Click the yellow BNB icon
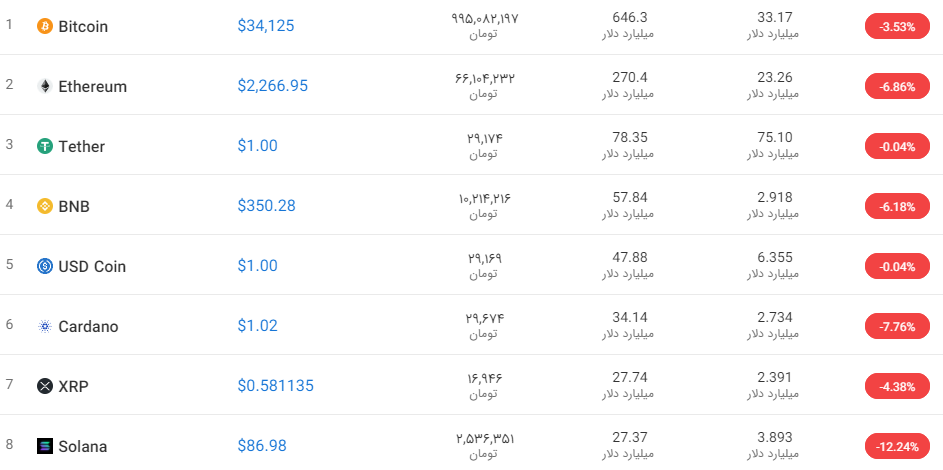The image size is (943, 470). coord(45,206)
